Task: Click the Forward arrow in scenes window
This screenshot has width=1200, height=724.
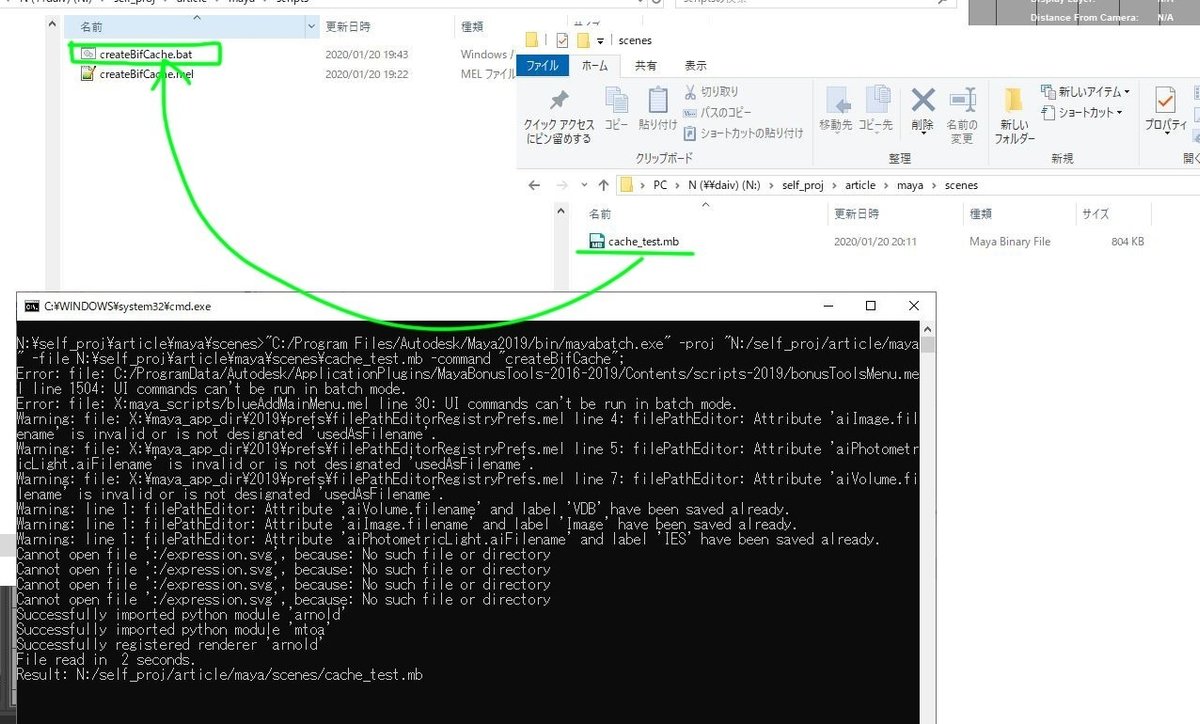Action: 560,185
